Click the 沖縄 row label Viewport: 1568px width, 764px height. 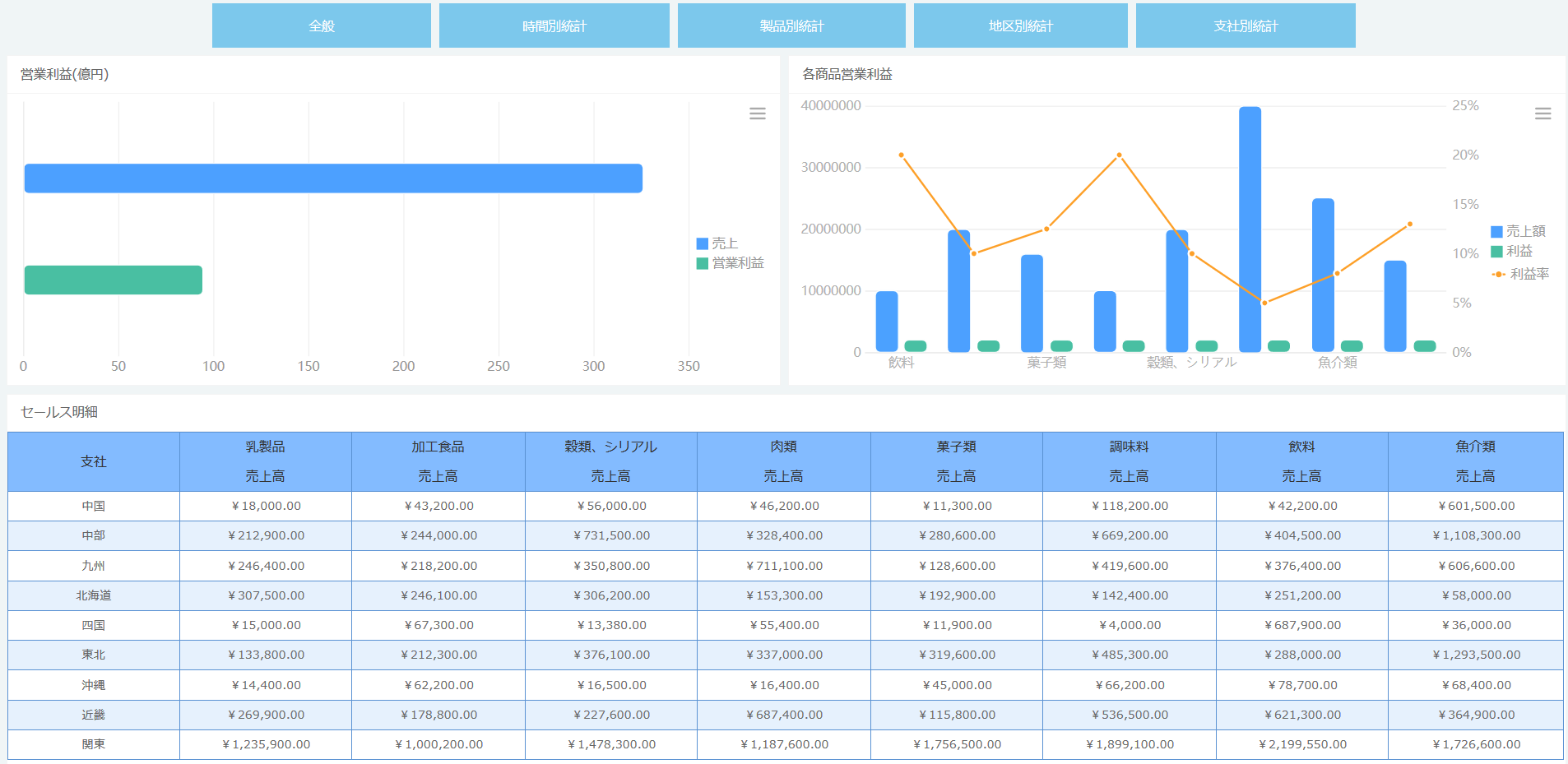pos(94,685)
